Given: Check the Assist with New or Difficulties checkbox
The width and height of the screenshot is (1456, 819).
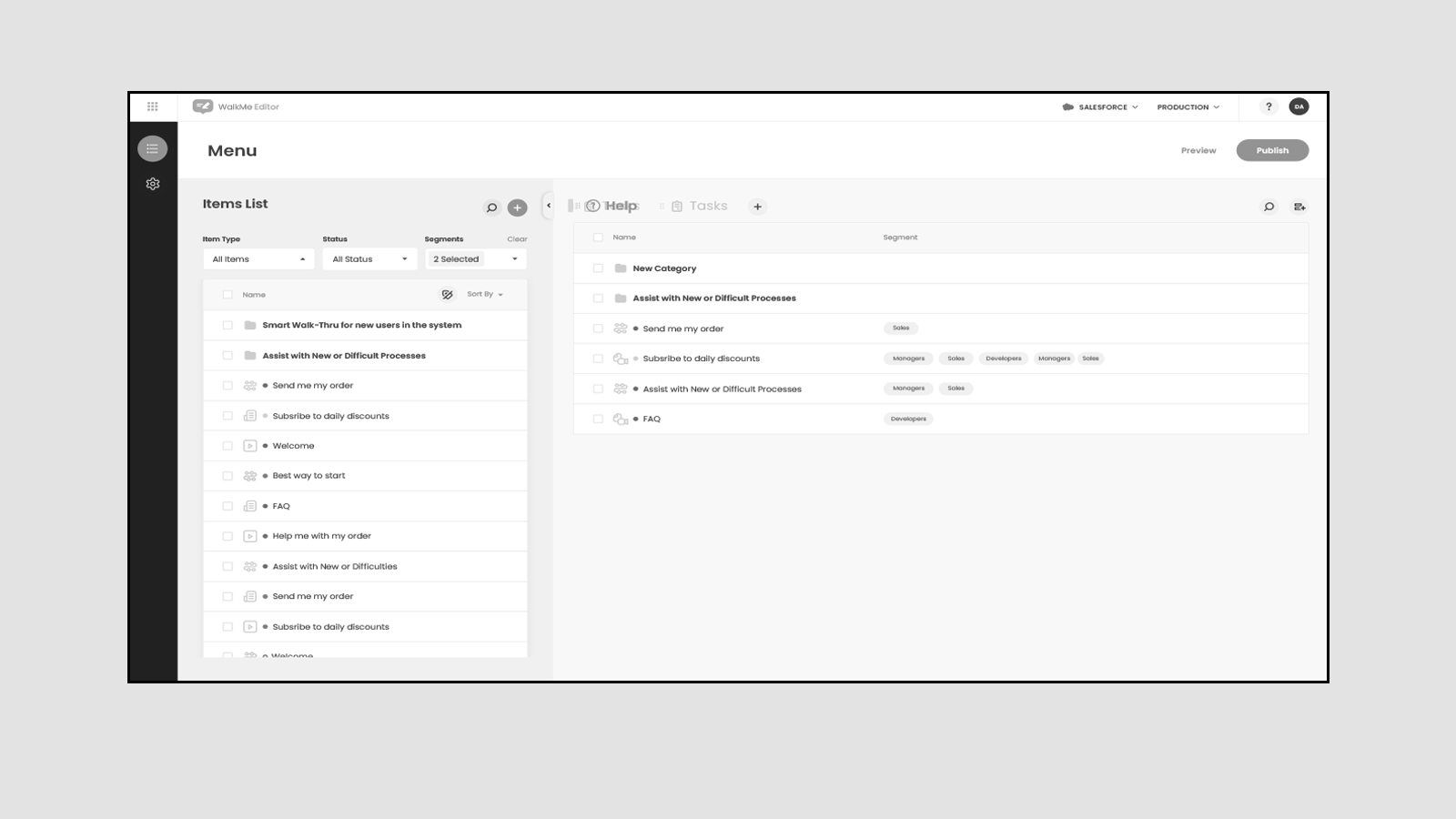Looking at the screenshot, I should pos(227,566).
